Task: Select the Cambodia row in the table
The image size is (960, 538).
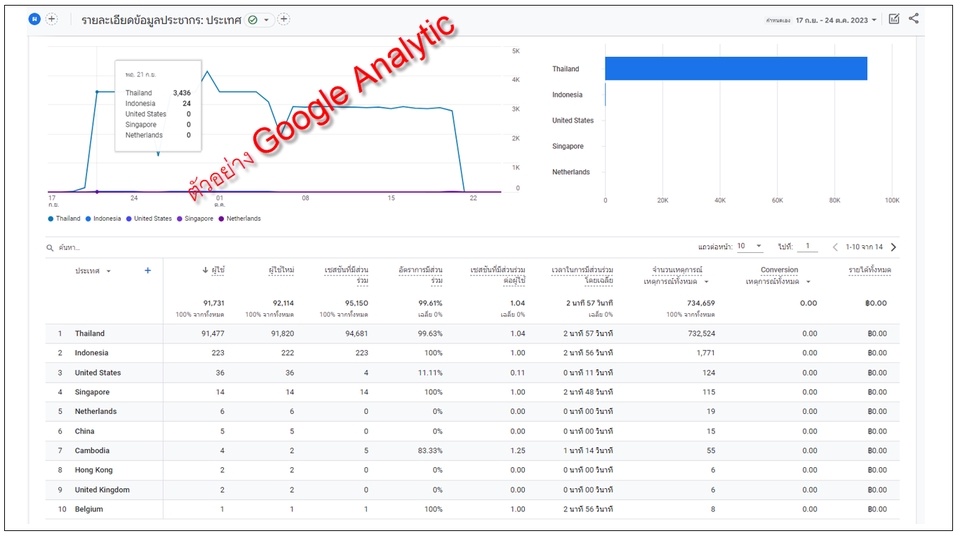Action: 472,450
